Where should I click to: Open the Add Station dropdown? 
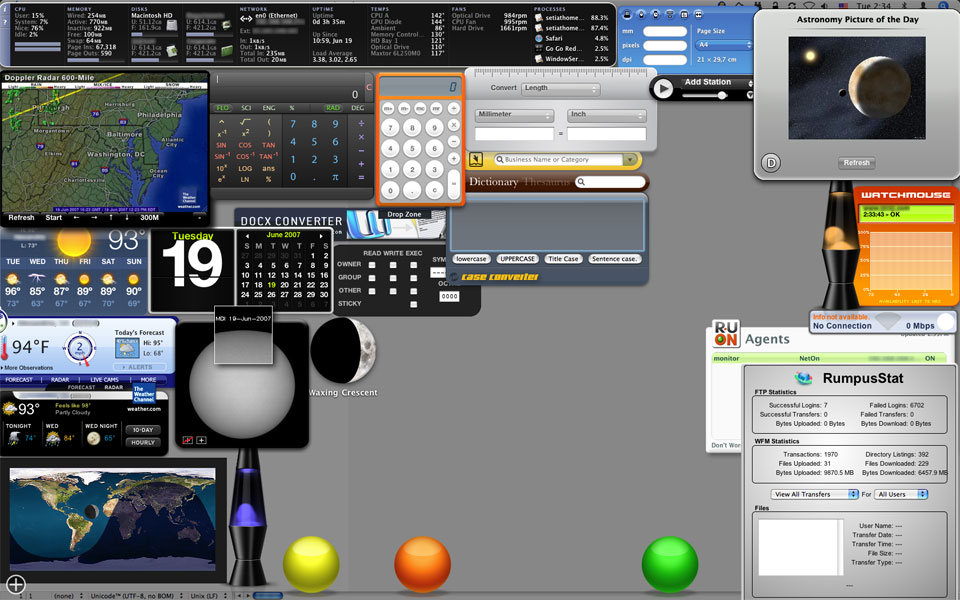[x=718, y=82]
